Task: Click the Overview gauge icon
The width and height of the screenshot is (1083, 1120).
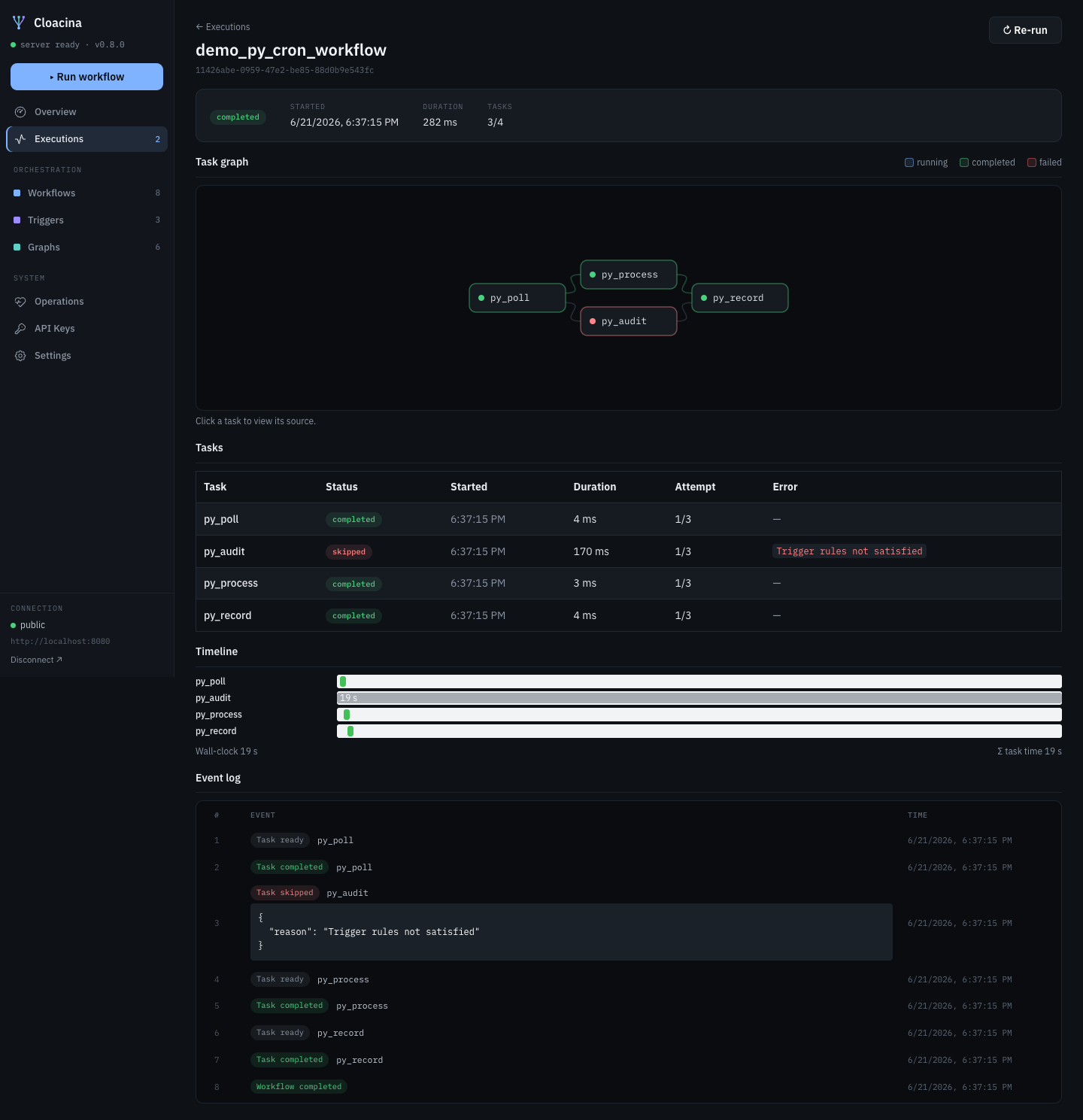Action: tap(20, 112)
